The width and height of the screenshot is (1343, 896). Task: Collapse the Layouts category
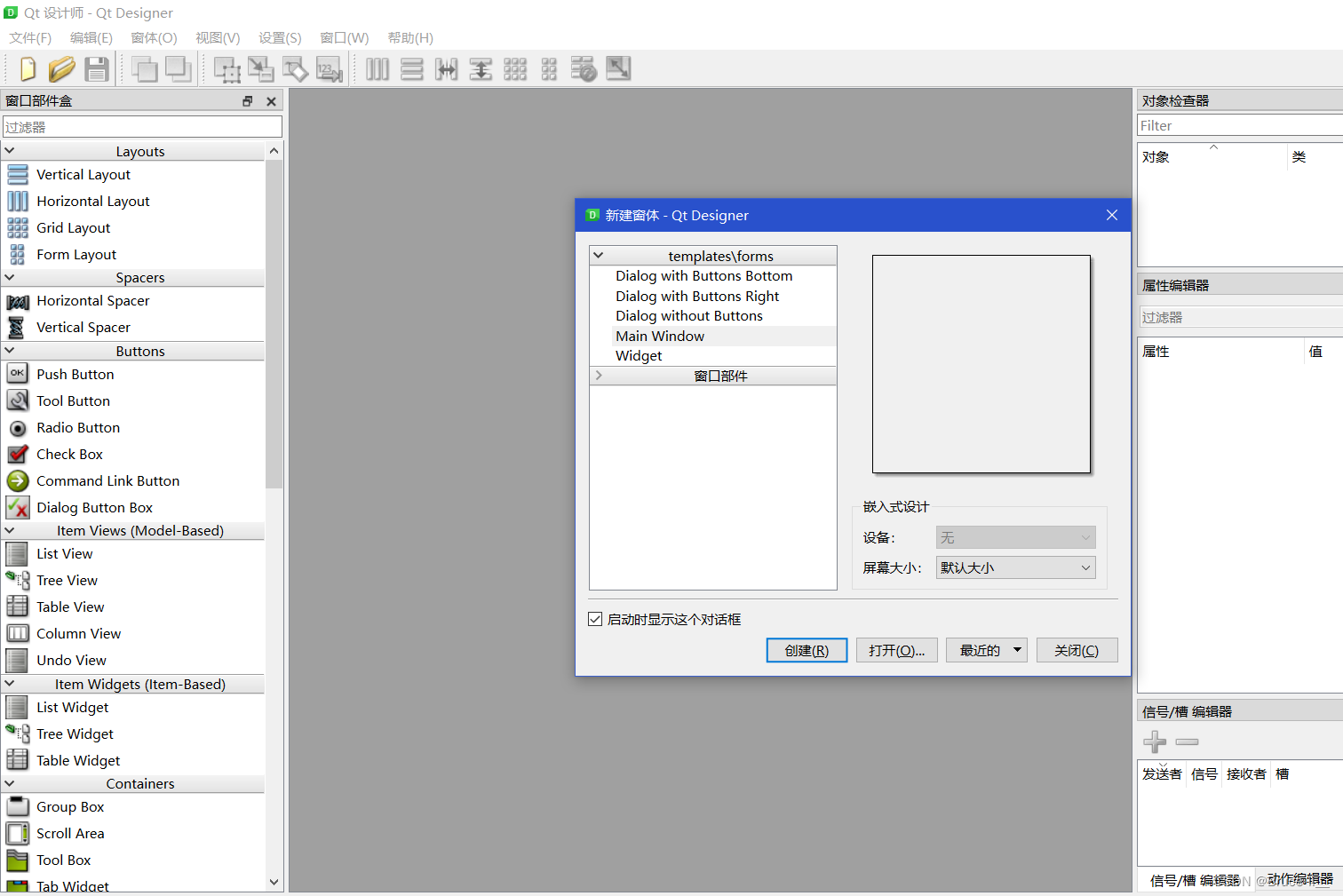point(10,151)
